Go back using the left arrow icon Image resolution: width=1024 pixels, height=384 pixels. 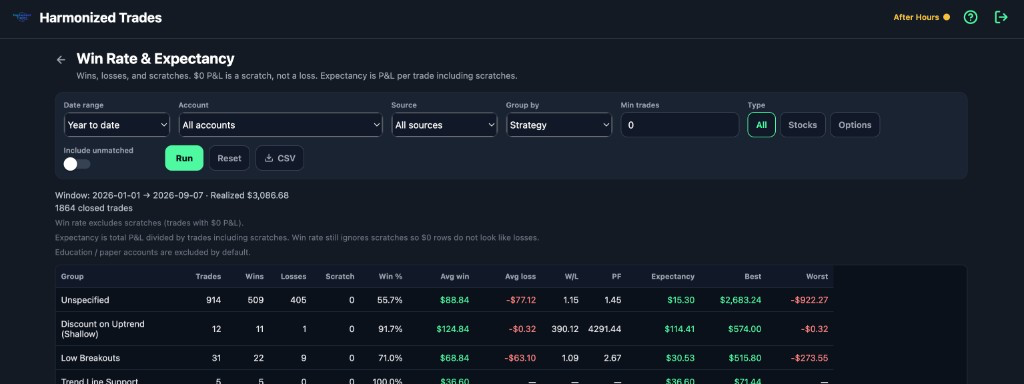[x=61, y=59]
